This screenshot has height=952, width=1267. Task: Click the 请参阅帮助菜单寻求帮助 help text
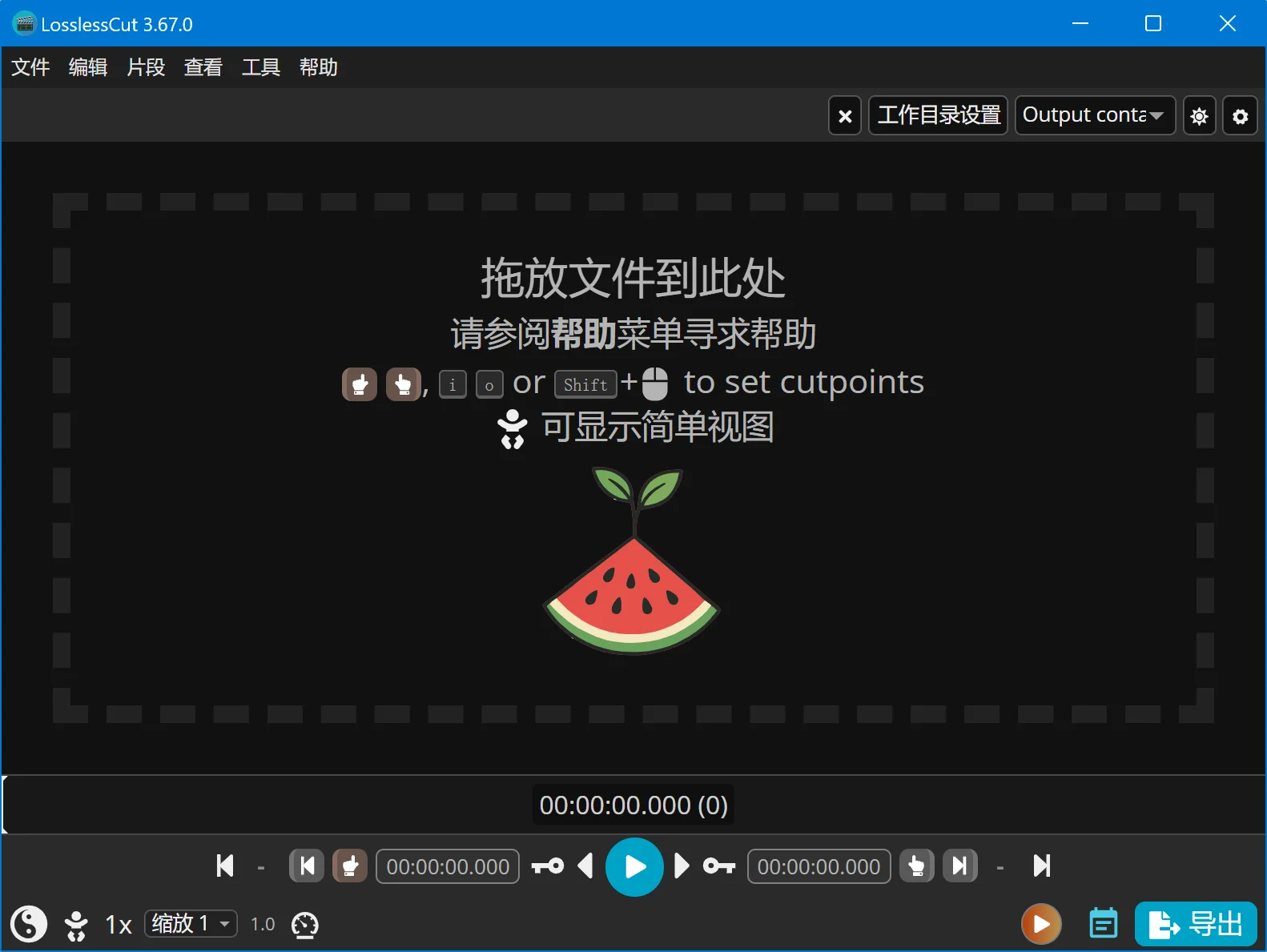pos(633,334)
